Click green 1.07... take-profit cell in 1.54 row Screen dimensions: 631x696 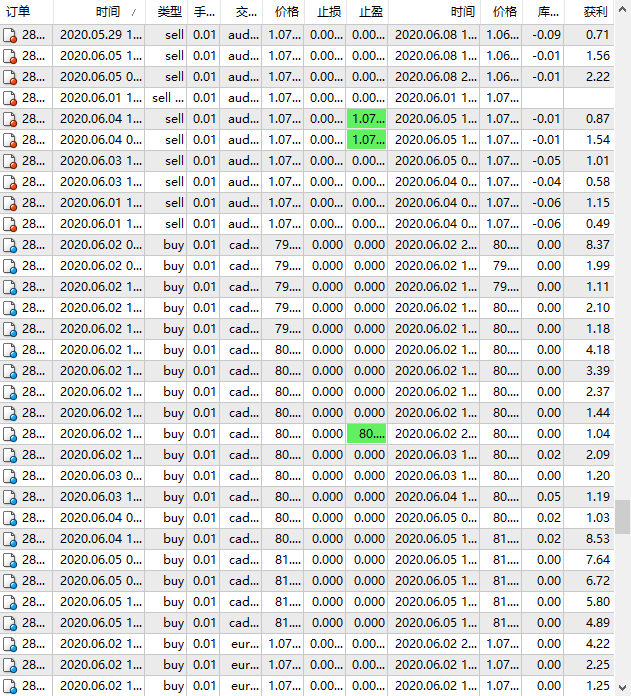(x=367, y=140)
